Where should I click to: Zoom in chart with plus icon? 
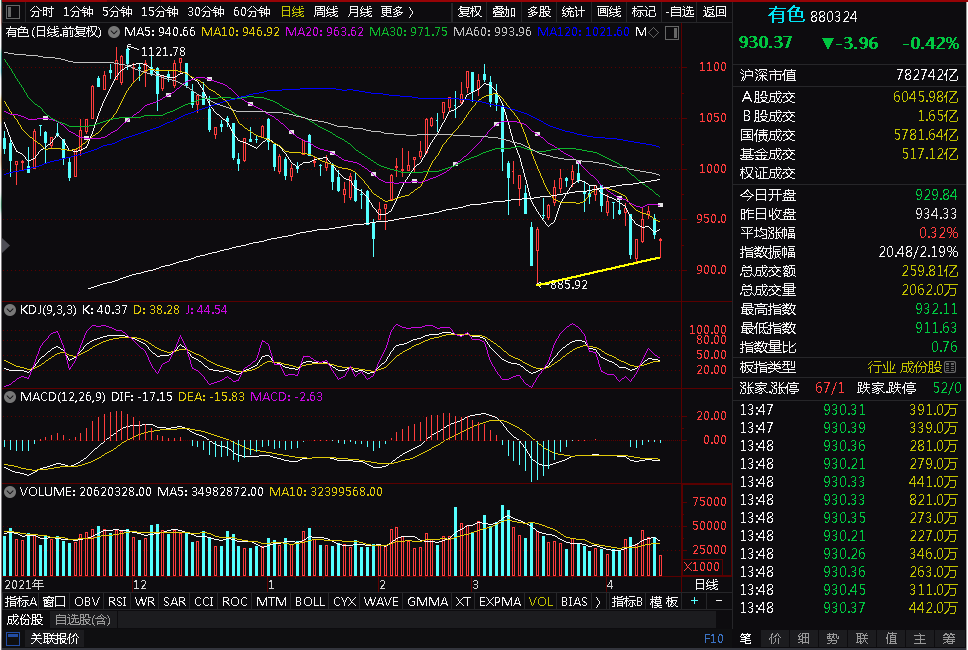tap(695, 601)
